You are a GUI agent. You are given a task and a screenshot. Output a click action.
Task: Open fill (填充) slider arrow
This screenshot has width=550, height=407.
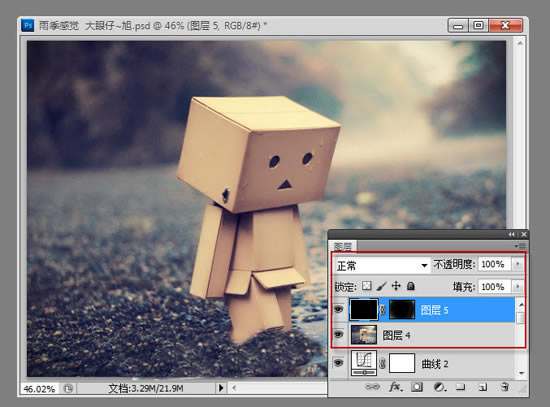click(517, 287)
